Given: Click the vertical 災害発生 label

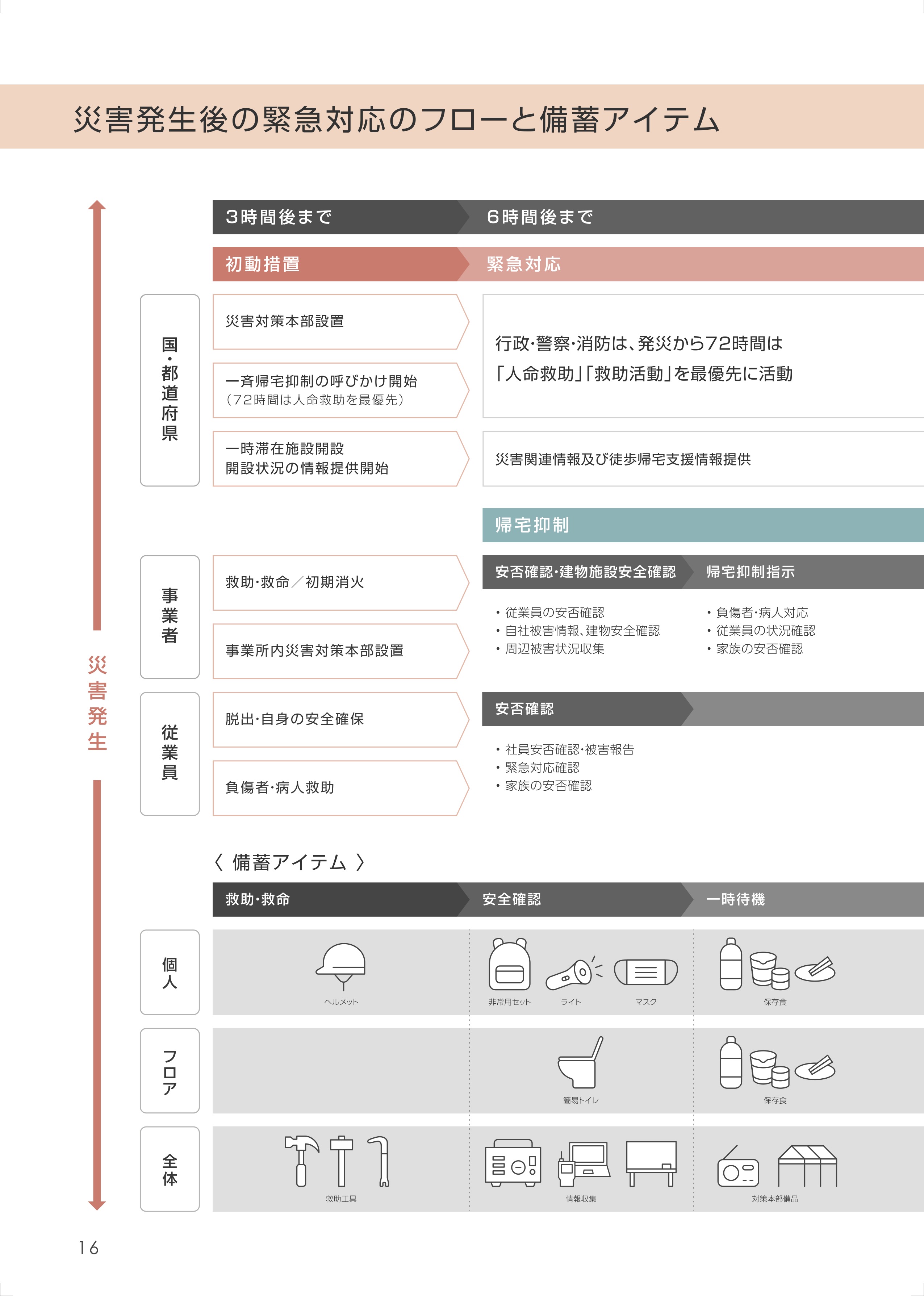Looking at the screenshot, I should point(97,704).
